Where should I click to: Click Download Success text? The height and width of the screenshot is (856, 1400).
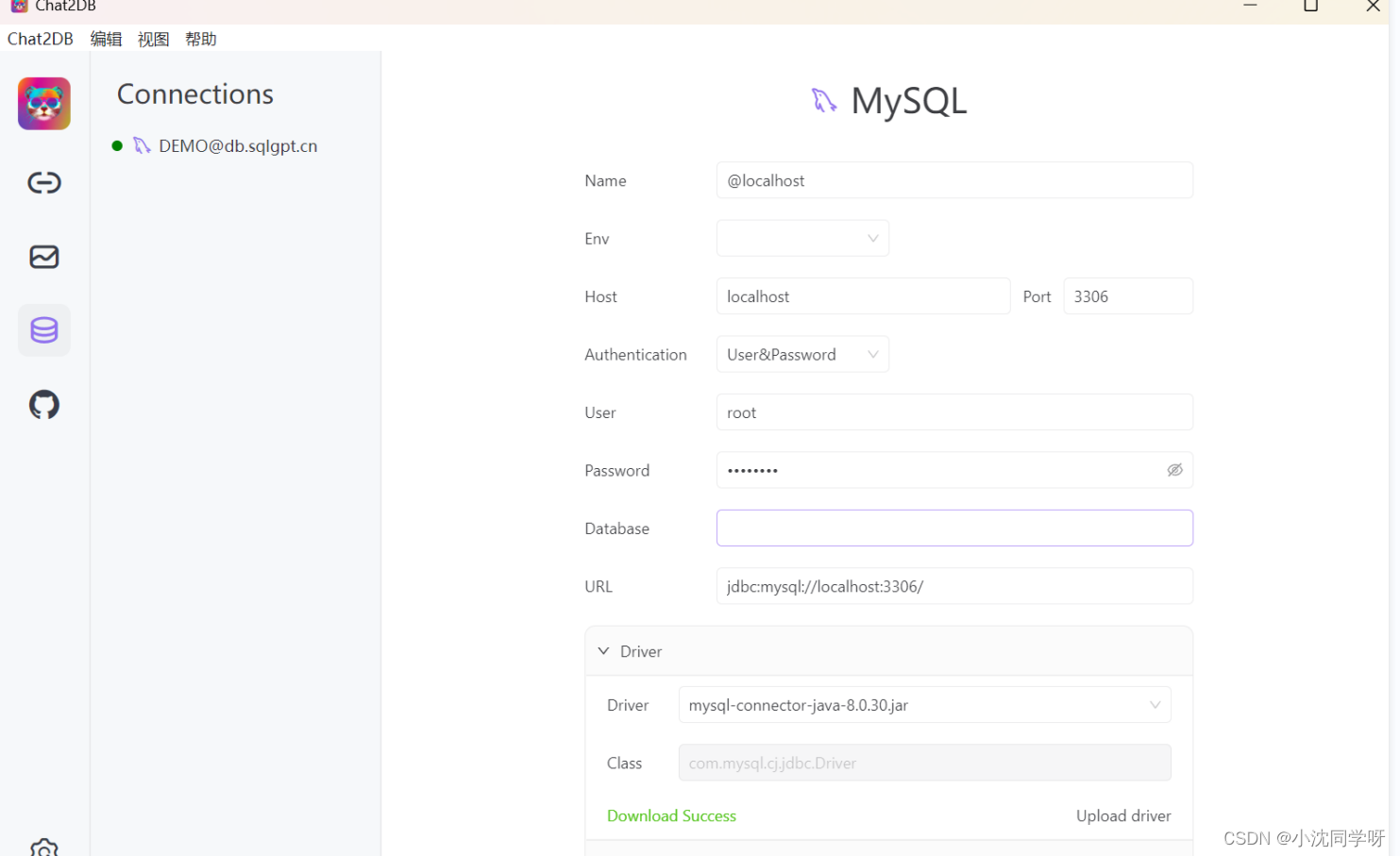point(671,815)
